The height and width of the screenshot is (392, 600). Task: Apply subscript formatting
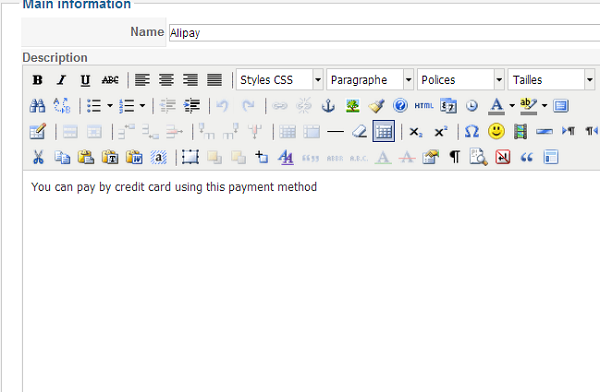416,132
